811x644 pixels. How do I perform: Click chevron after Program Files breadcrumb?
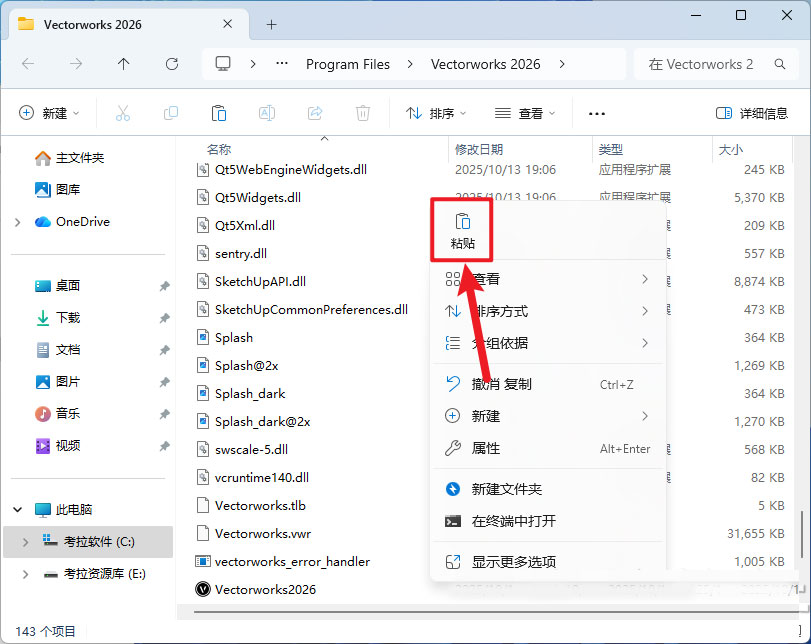coord(410,64)
